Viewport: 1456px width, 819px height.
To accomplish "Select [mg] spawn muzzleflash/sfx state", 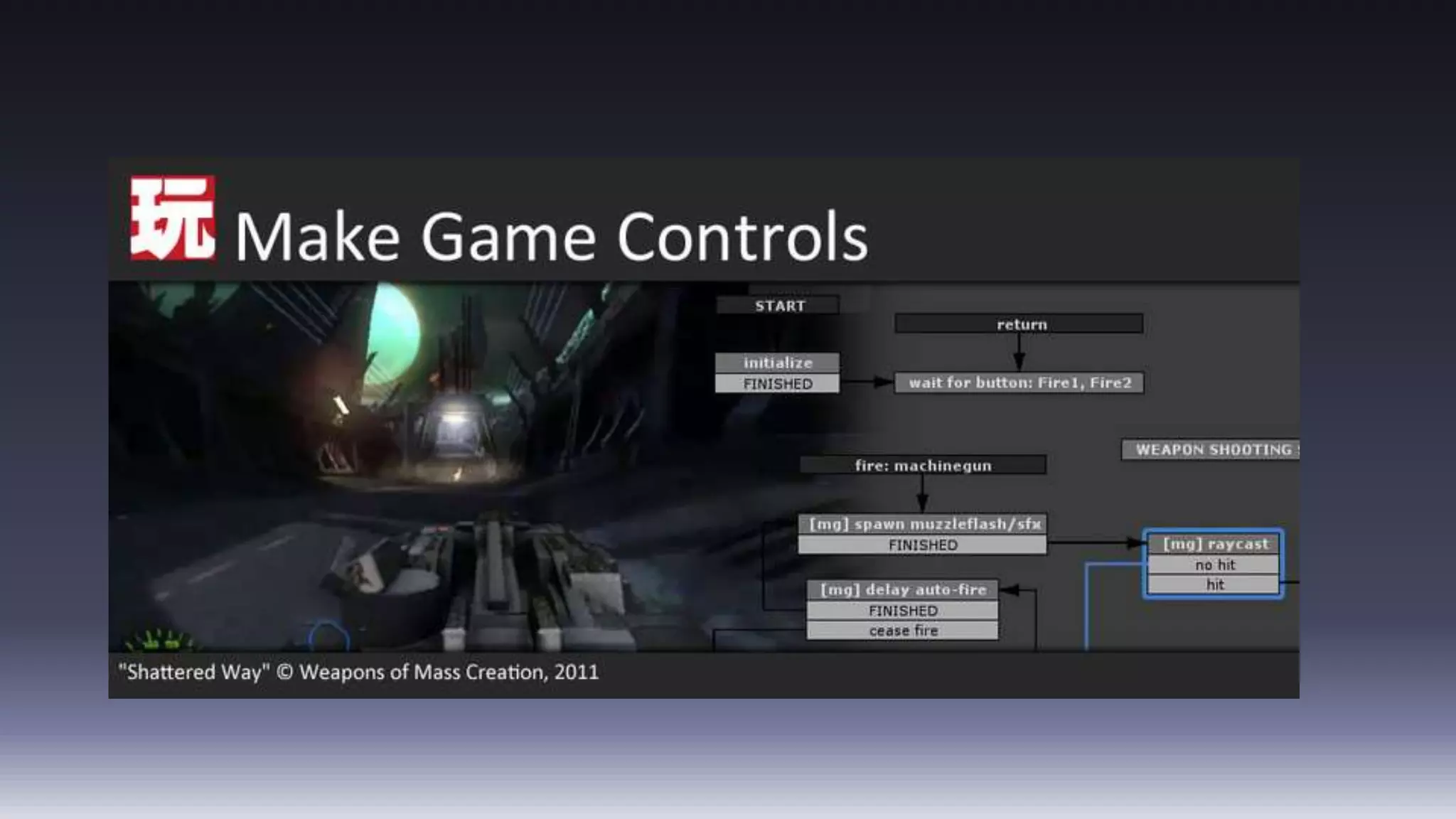I will 923,524.
